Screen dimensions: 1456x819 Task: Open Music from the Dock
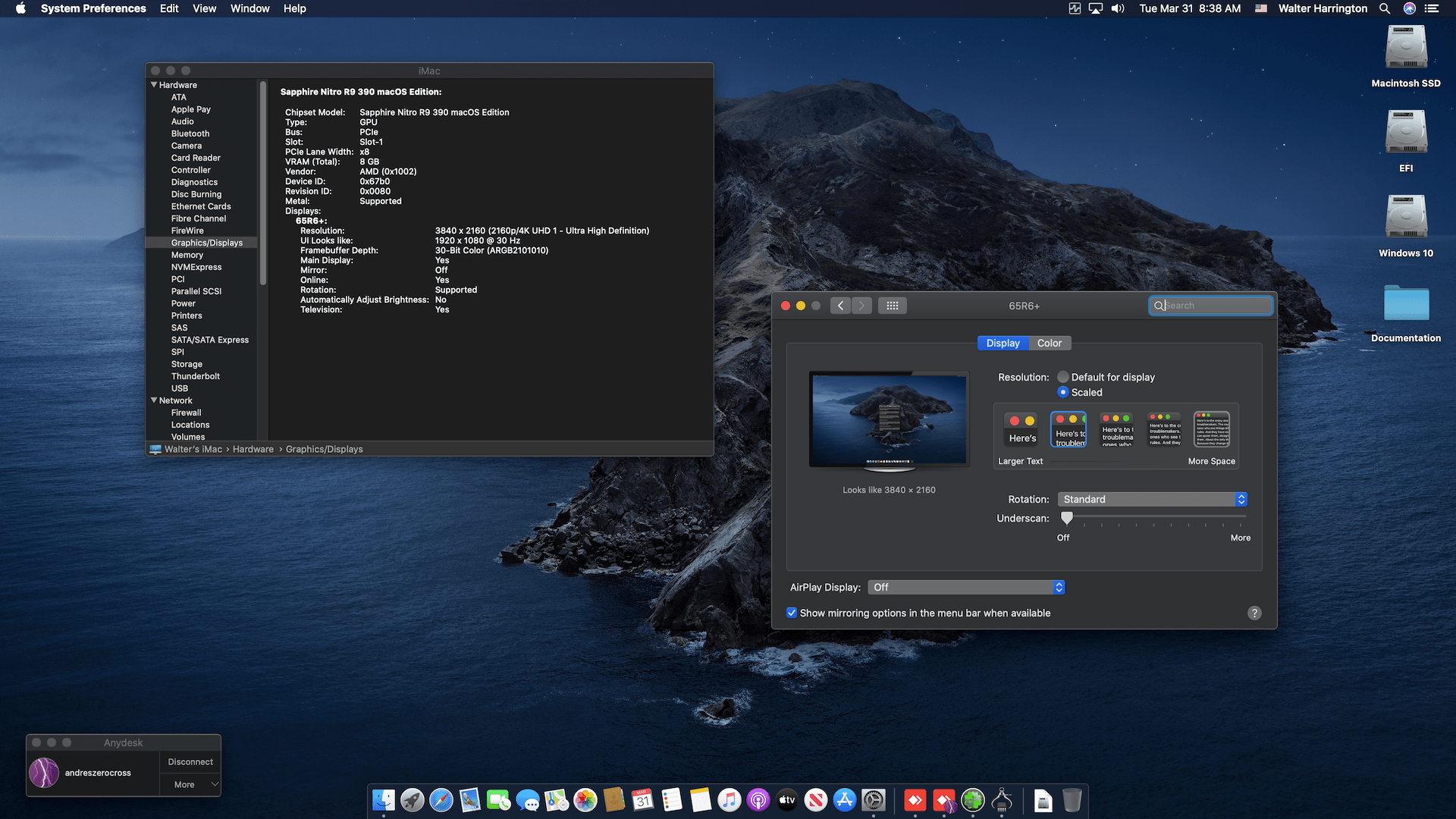730,800
